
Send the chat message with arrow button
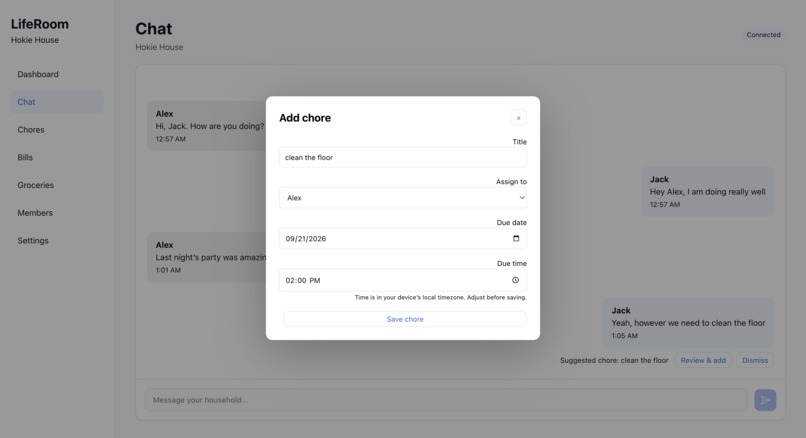pos(765,400)
